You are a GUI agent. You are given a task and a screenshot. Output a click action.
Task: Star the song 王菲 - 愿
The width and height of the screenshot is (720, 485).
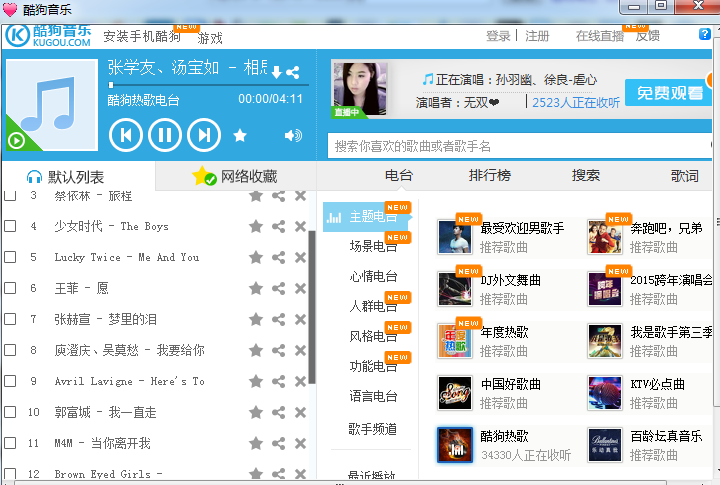coord(256,288)
